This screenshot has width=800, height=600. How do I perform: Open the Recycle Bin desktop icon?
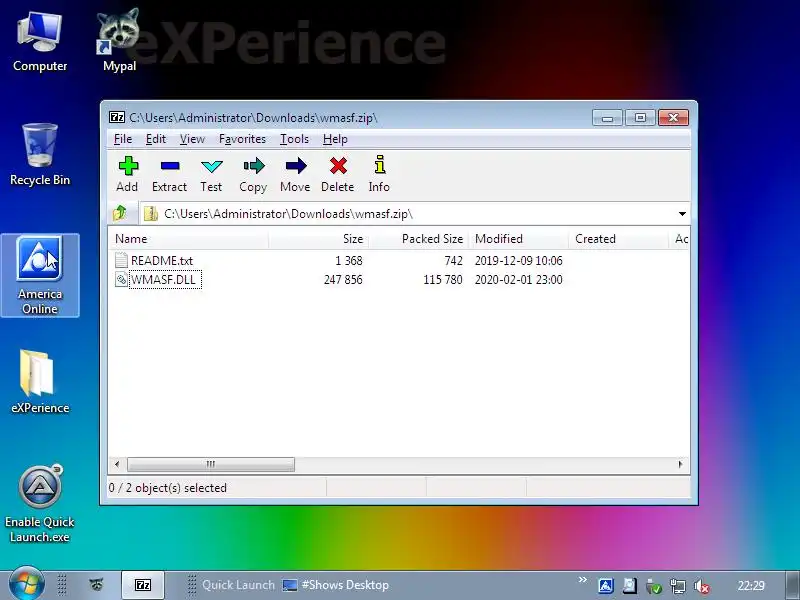[x=40, y=155]
